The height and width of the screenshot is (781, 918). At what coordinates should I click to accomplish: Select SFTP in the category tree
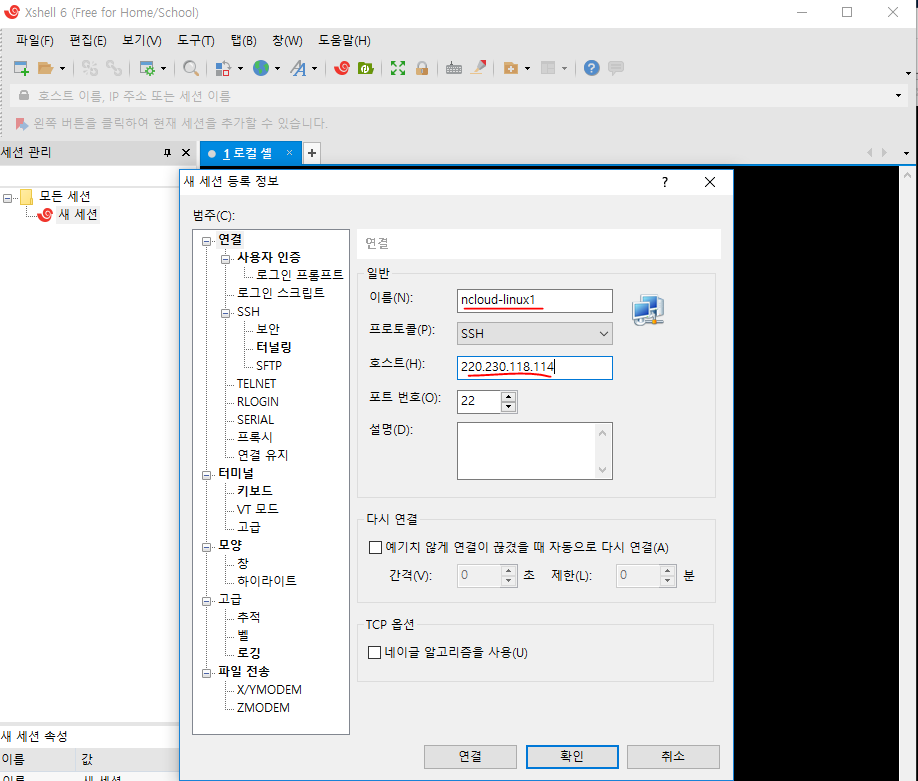[269, 365]
